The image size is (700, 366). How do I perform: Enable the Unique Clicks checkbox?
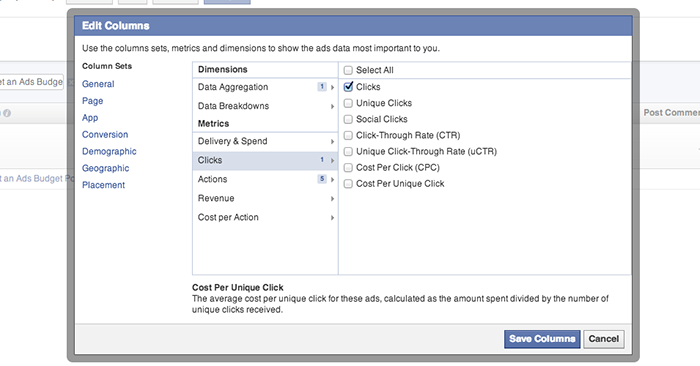[348, 103]
